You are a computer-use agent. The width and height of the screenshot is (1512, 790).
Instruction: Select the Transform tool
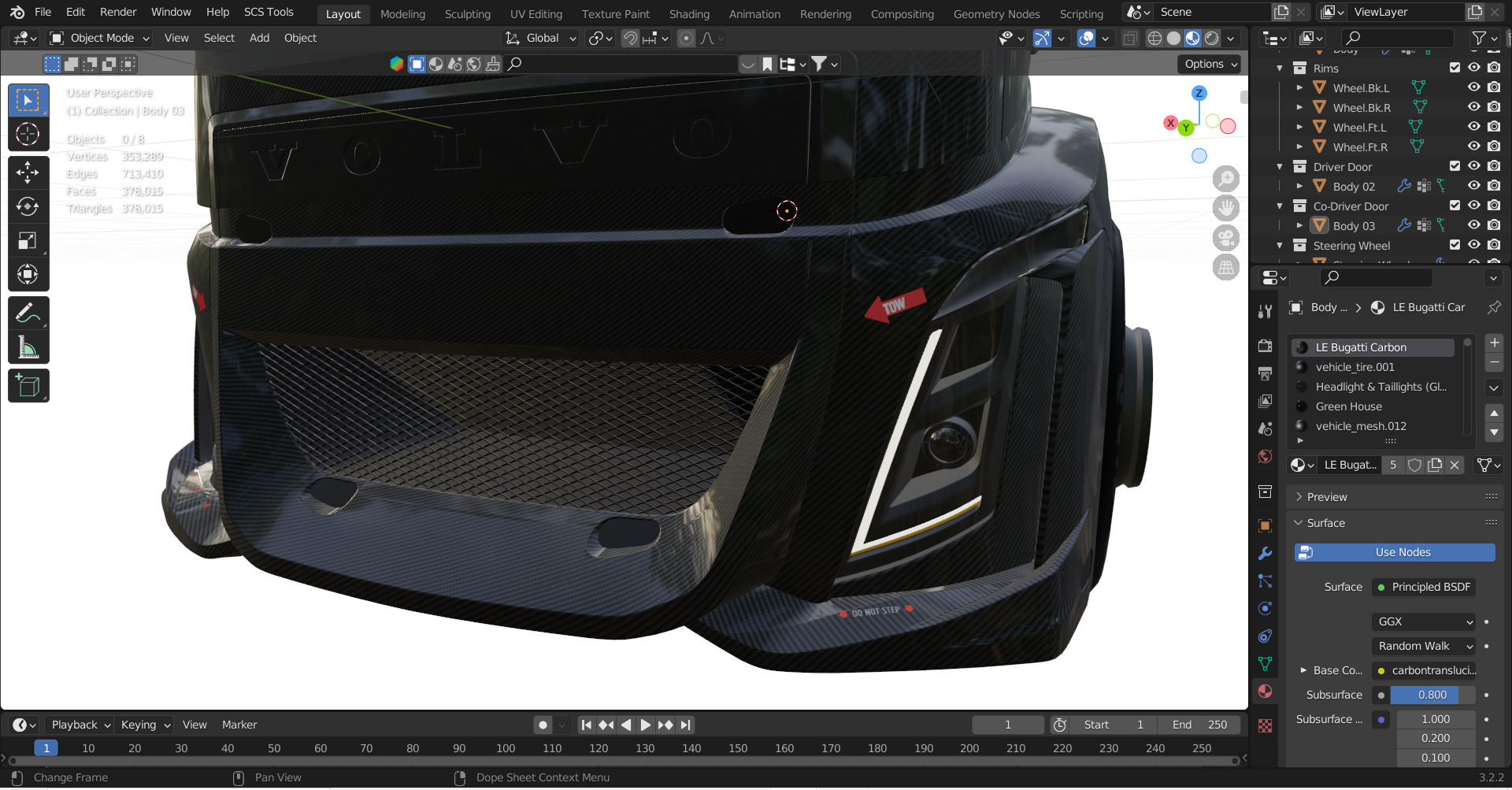(x=28, y=274)
